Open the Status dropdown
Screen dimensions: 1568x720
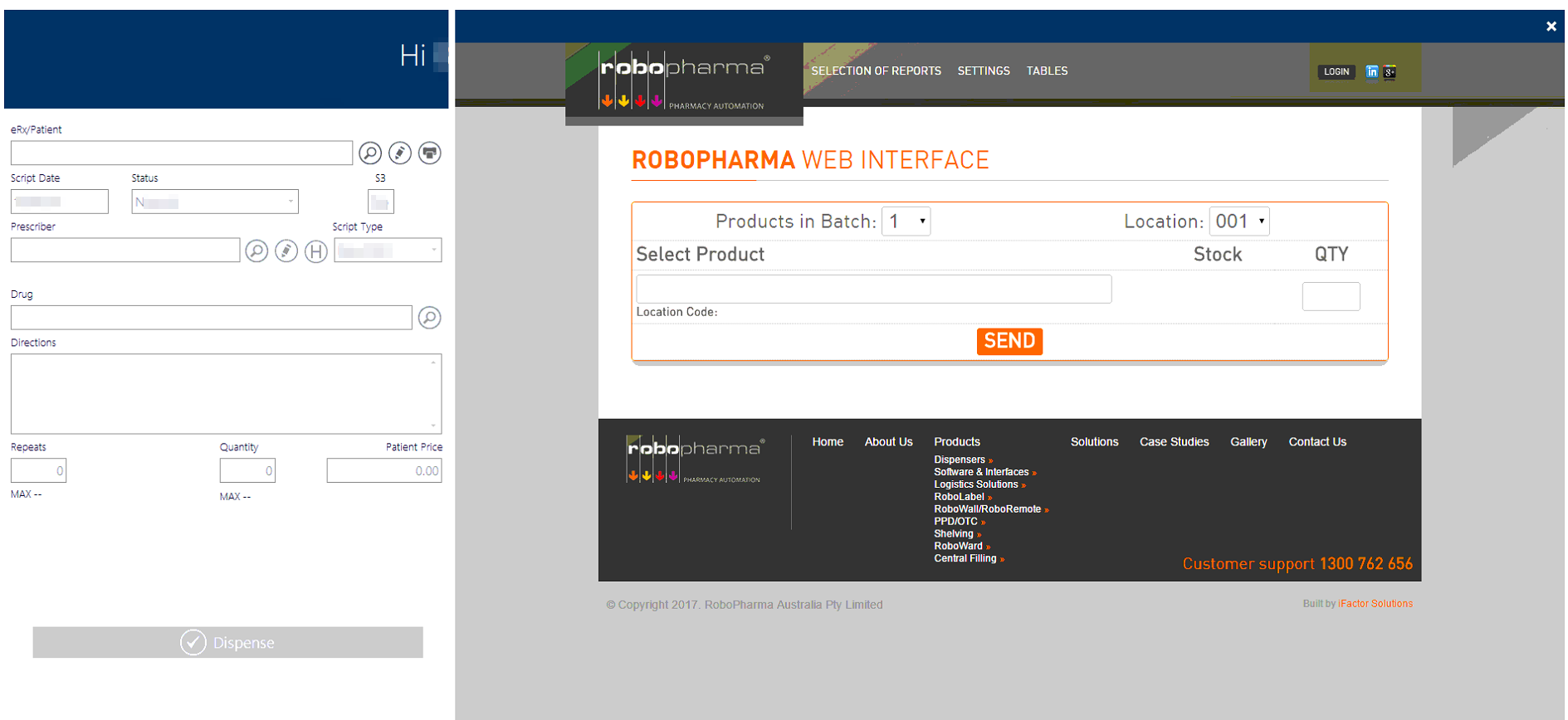215,202
